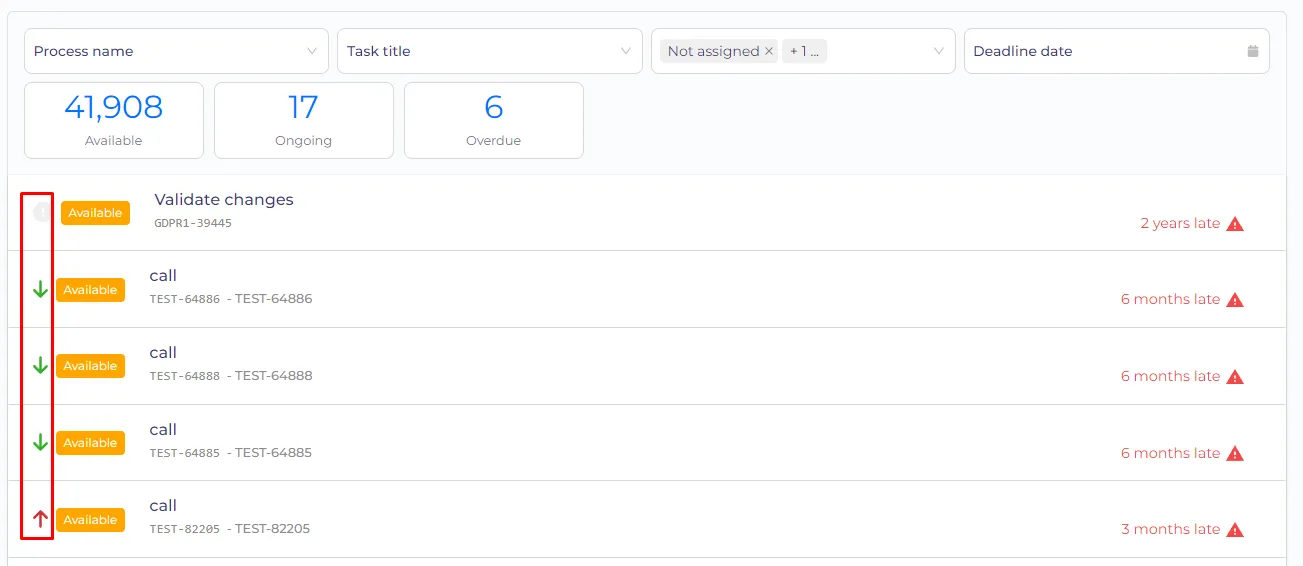The width and height of the screenshot is (1303, 566).
Task: Open the assignee filter dropdown chevron
Action: point(939,51)
